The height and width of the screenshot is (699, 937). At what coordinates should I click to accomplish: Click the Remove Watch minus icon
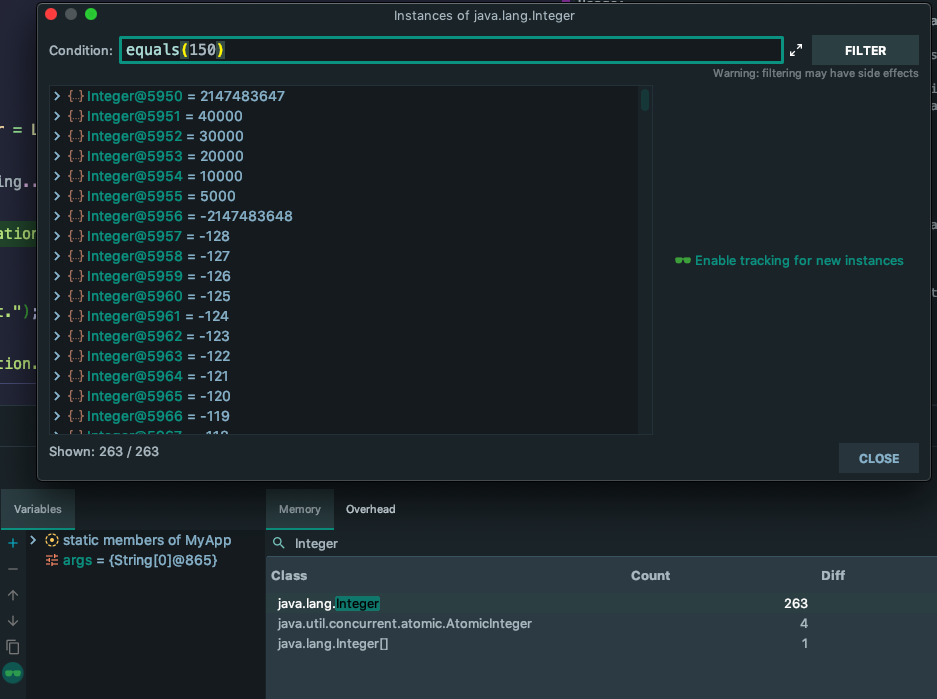13,569
